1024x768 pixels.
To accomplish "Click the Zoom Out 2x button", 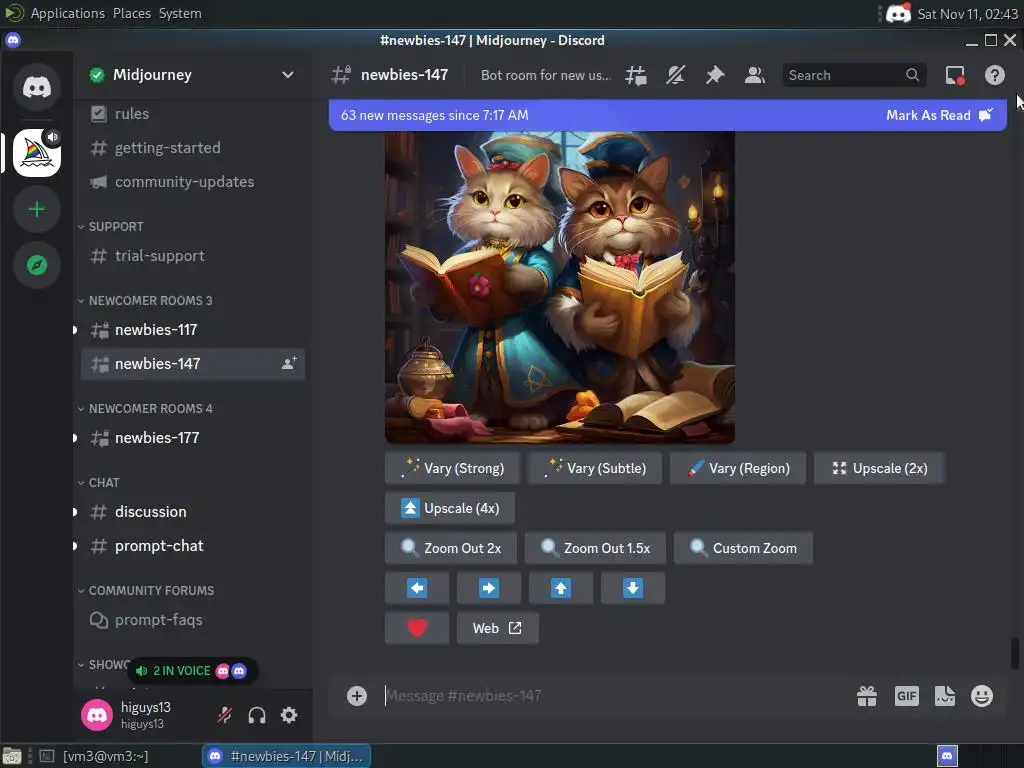I will point(451,548).
